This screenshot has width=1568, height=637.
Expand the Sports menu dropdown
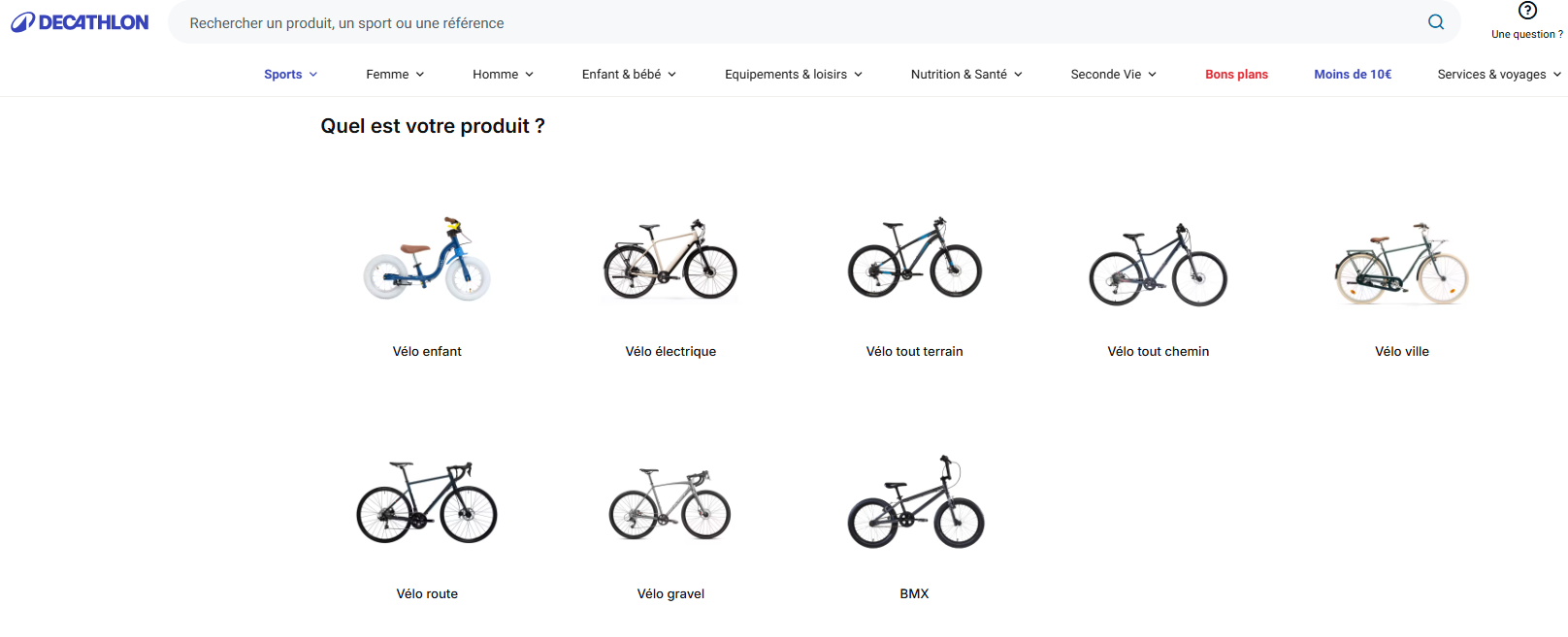[290, 75]
